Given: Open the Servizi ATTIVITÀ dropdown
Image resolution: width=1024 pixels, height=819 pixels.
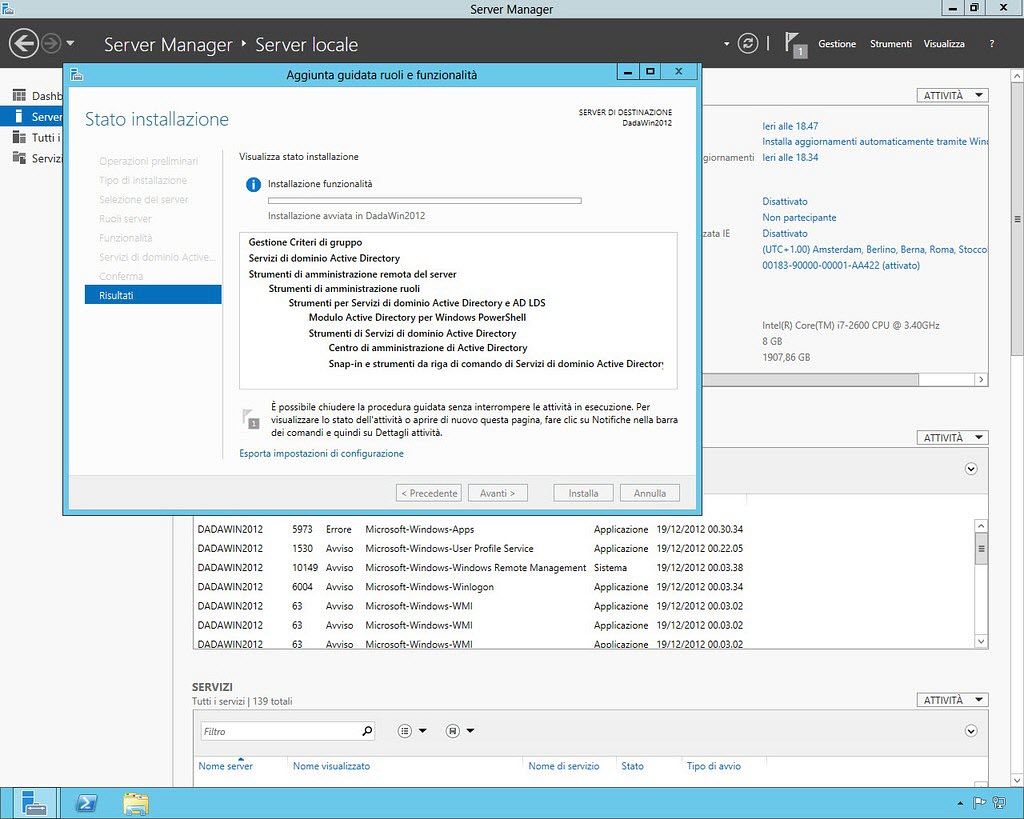Looking at the screenshot, I should coord(952,700).
